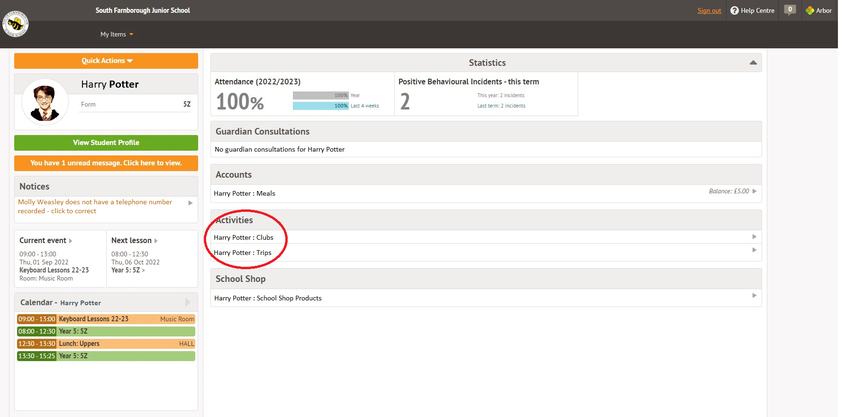Click the Balance £5.00 arrow

[x=754, y=191]
